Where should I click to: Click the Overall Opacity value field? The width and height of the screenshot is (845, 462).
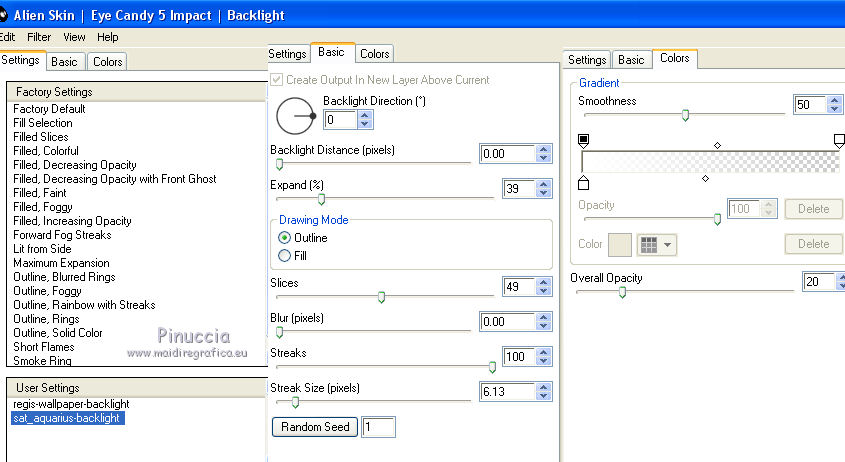coord(819,281)
